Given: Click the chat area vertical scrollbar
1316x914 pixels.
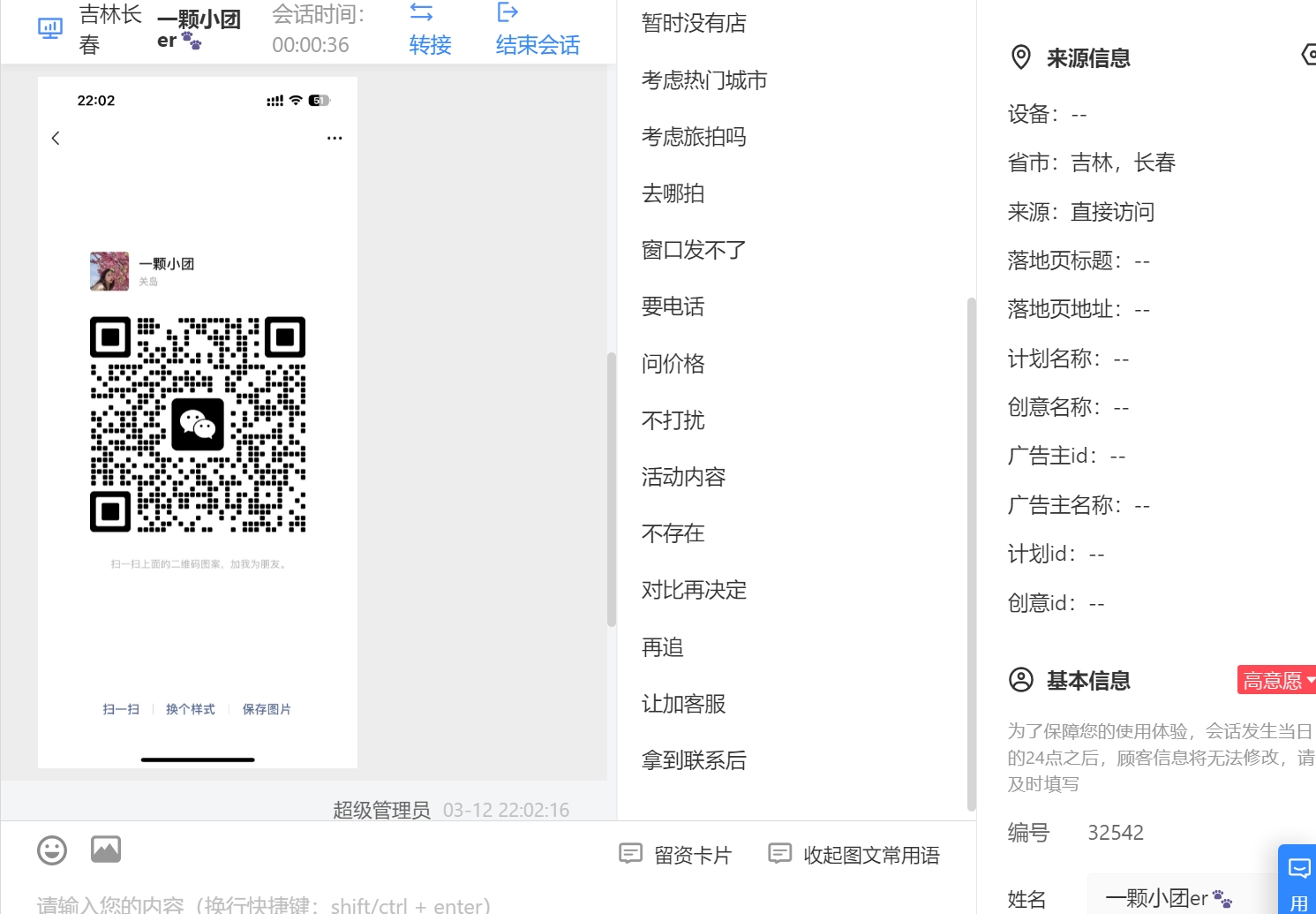Looking at the screenshot, I should pos(611,490).
